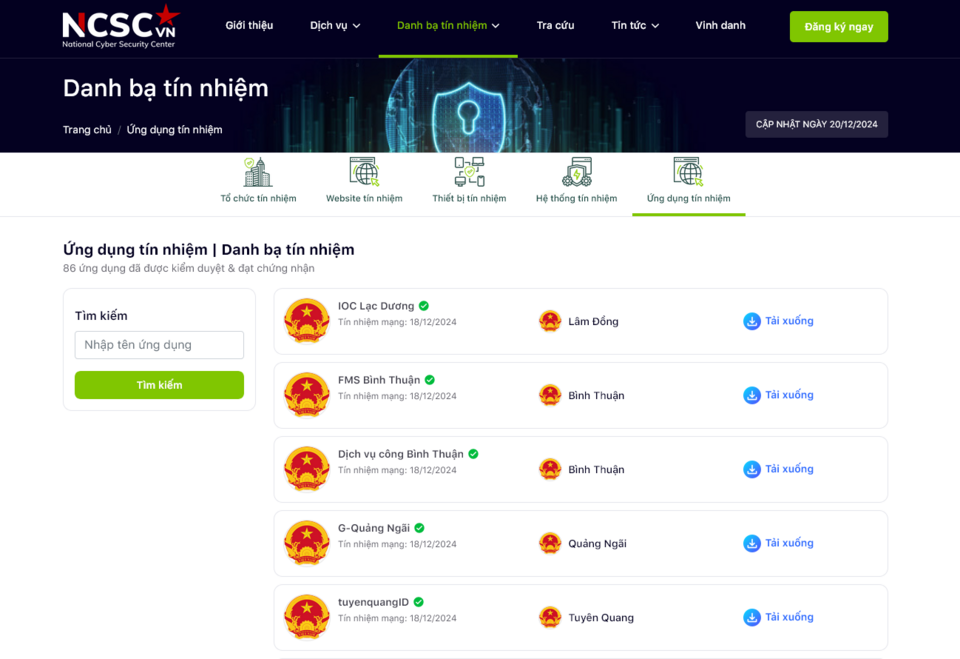Click the green Tìm kiếm button
Viewport: 960px width, 659px height.
(x=159, y=385)
